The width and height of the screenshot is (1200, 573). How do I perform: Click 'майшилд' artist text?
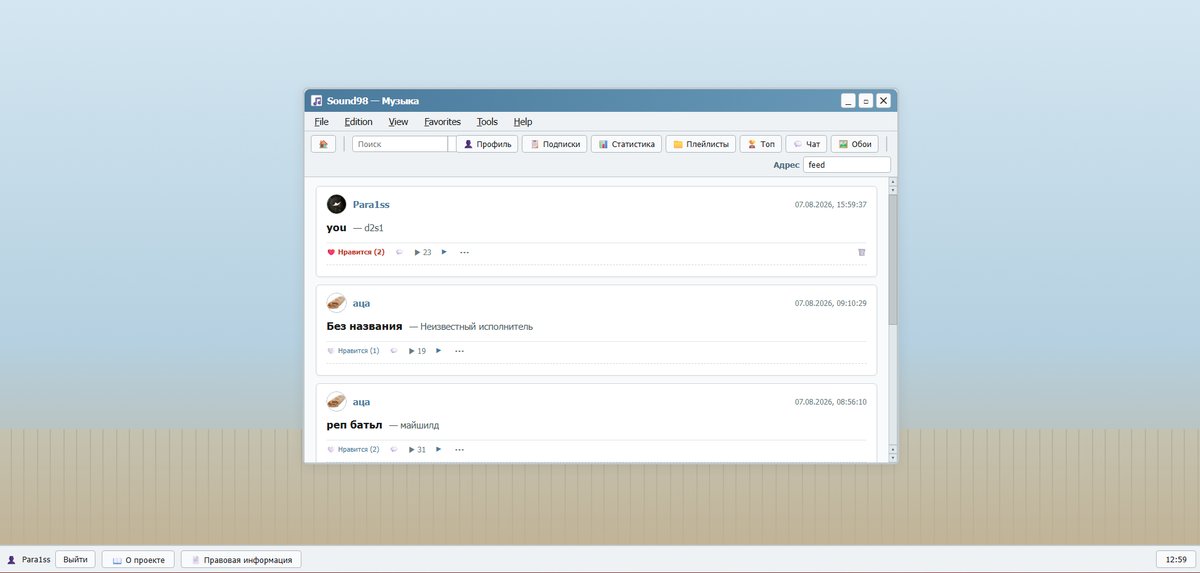pos(420,425)
